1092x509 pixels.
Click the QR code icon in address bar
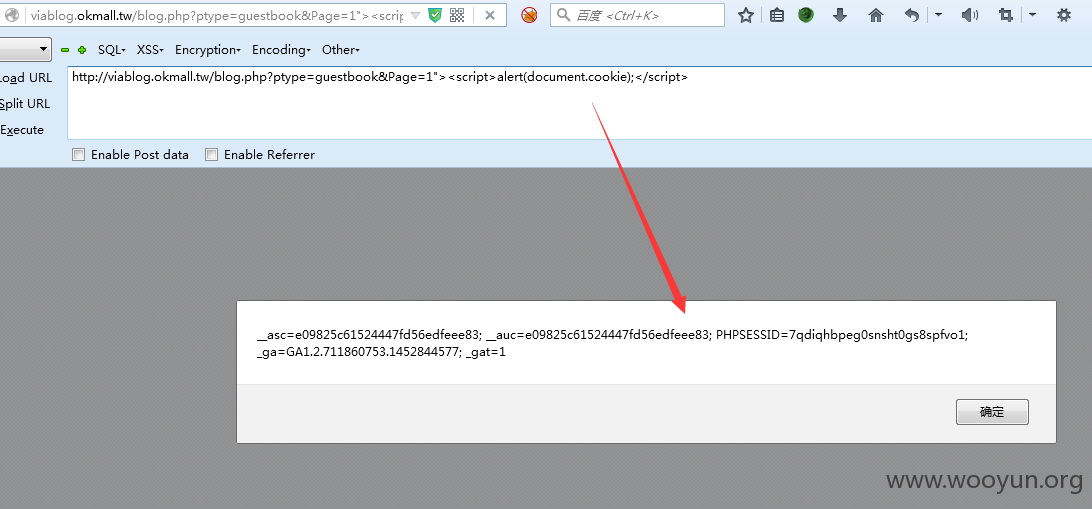pos(457,15)
